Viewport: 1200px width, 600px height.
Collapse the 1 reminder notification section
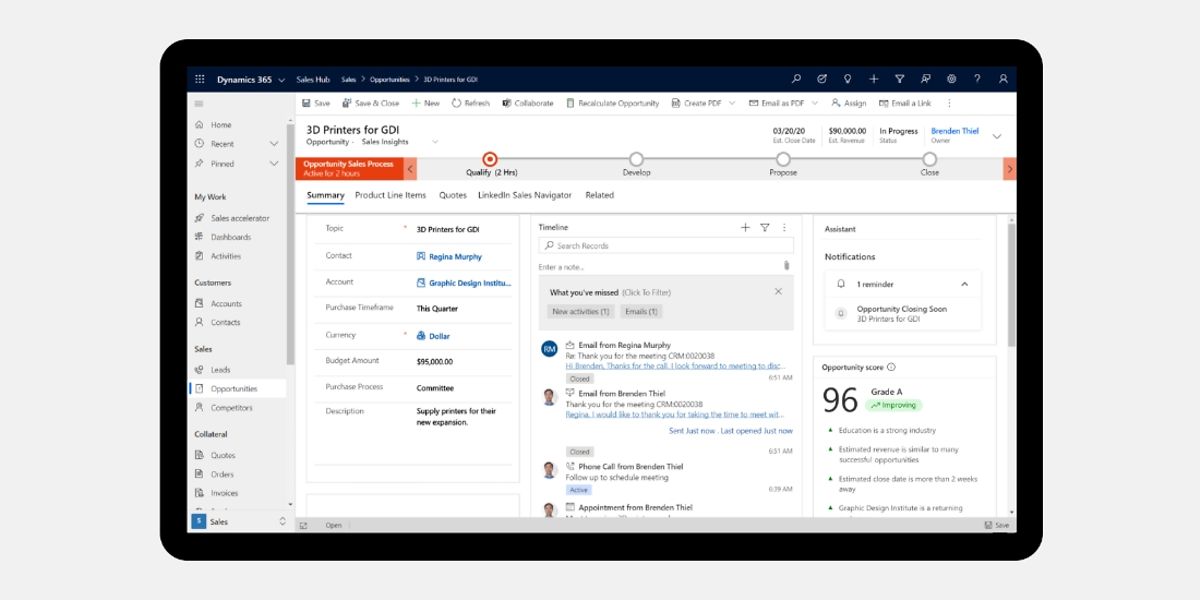coord(964,284)
